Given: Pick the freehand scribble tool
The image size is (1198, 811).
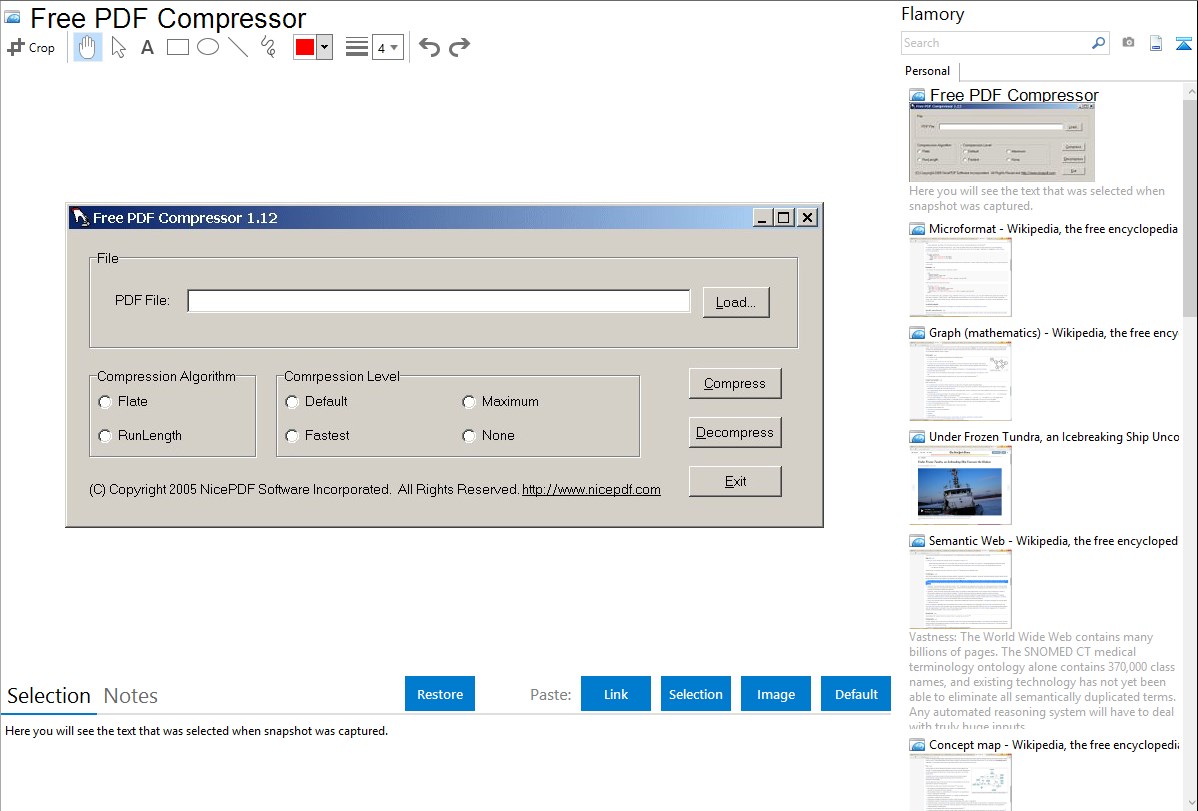Looking at the screenshot, I should [268, 47].
